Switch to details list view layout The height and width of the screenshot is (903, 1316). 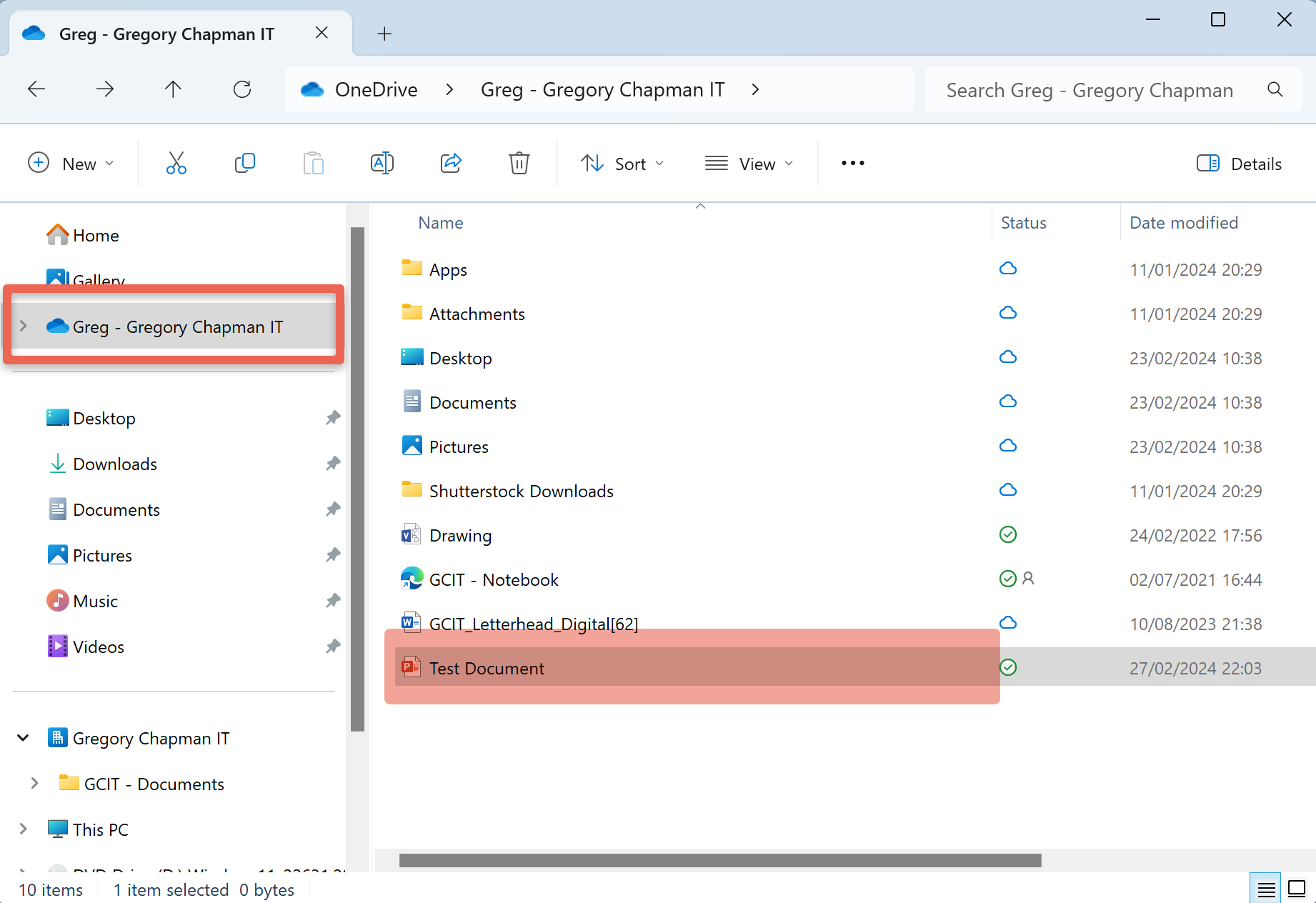coord(1266,889)
